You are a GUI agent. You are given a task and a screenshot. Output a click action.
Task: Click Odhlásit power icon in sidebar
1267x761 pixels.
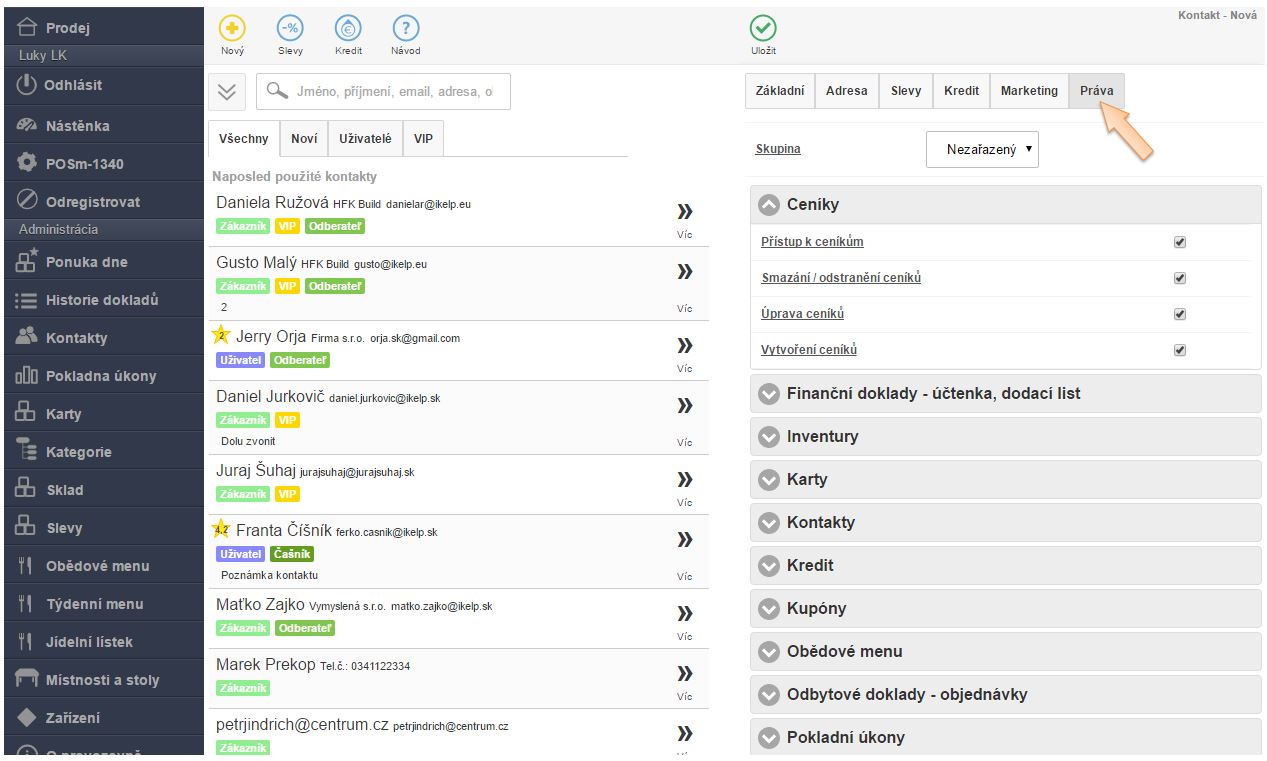click(27, 85)
